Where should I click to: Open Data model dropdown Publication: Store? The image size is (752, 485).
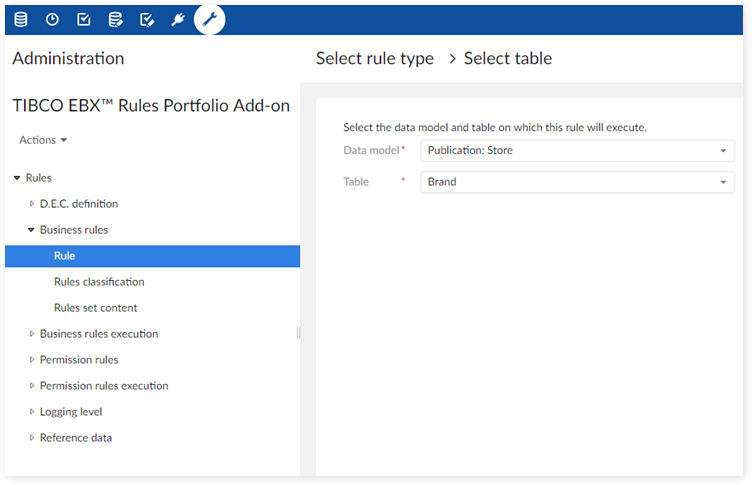[577, 151]
